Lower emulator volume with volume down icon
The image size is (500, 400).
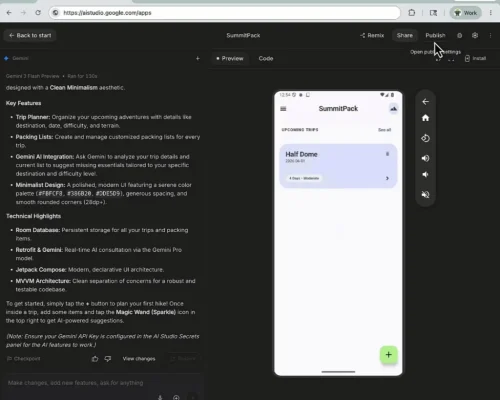[x=425, y=174]
